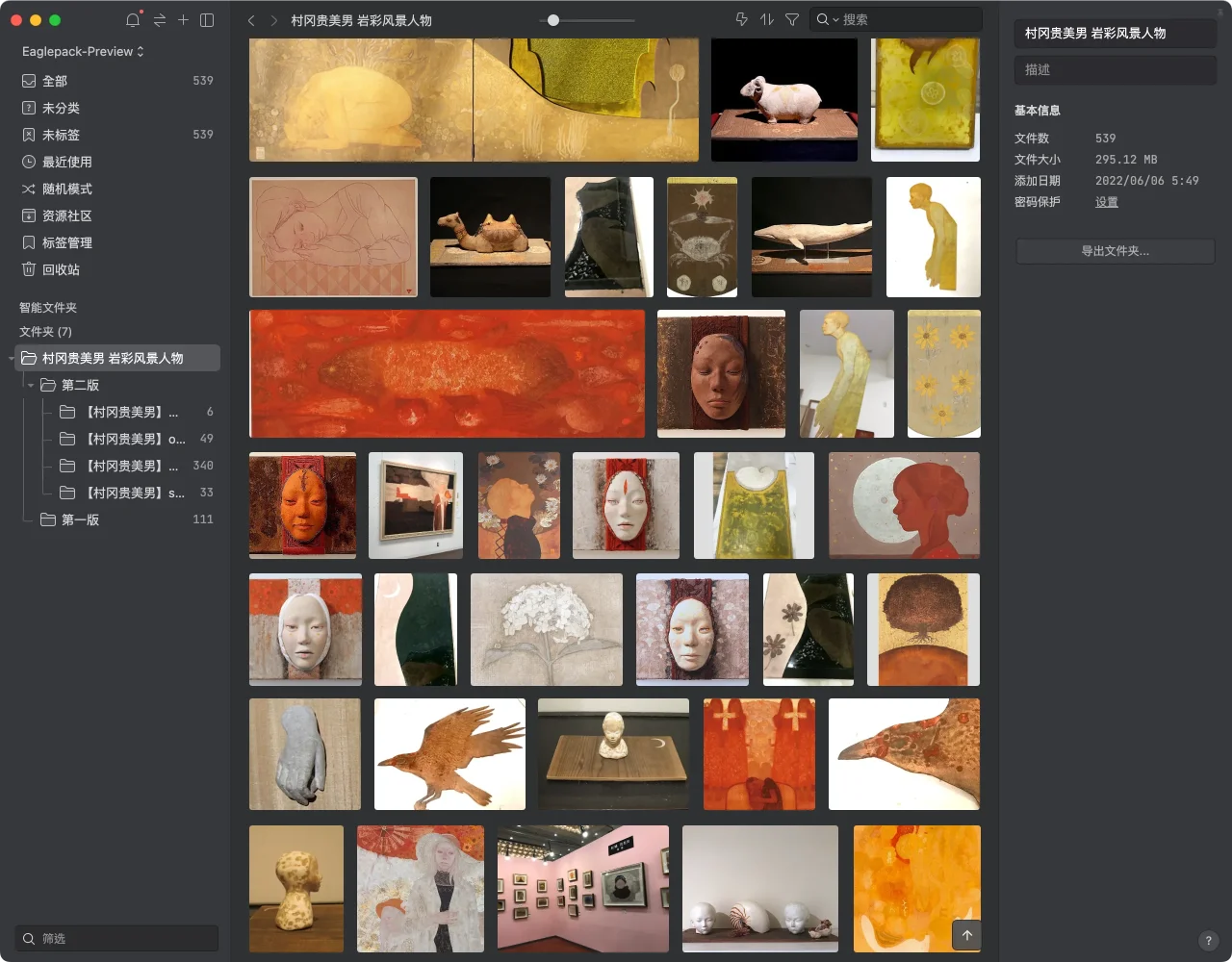Viewport: 1232px width, 962px height.
Task: Click the lightning quick action icon
Action: (741, 19)
